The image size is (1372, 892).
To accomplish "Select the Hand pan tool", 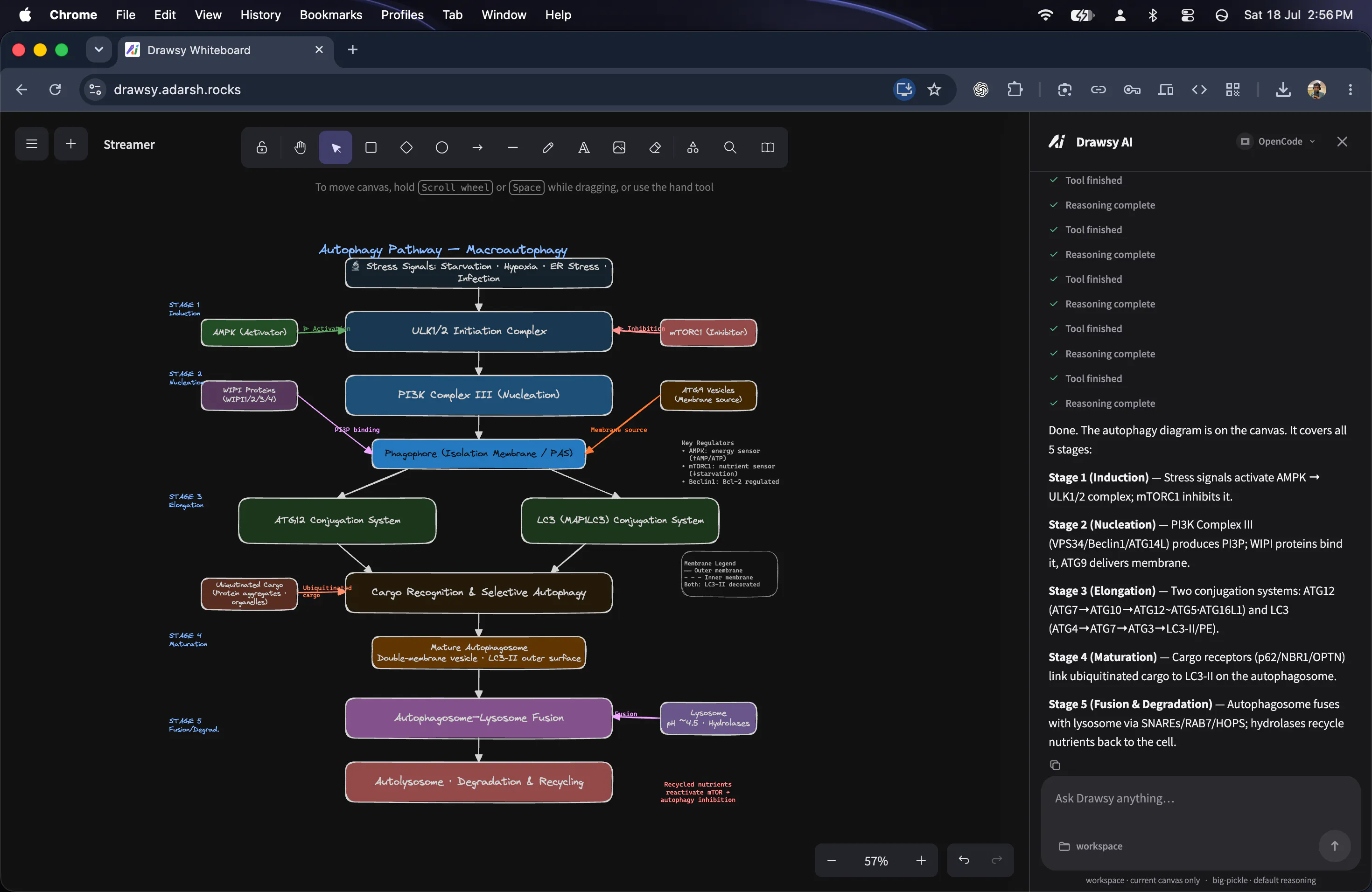I will (300, 147).
